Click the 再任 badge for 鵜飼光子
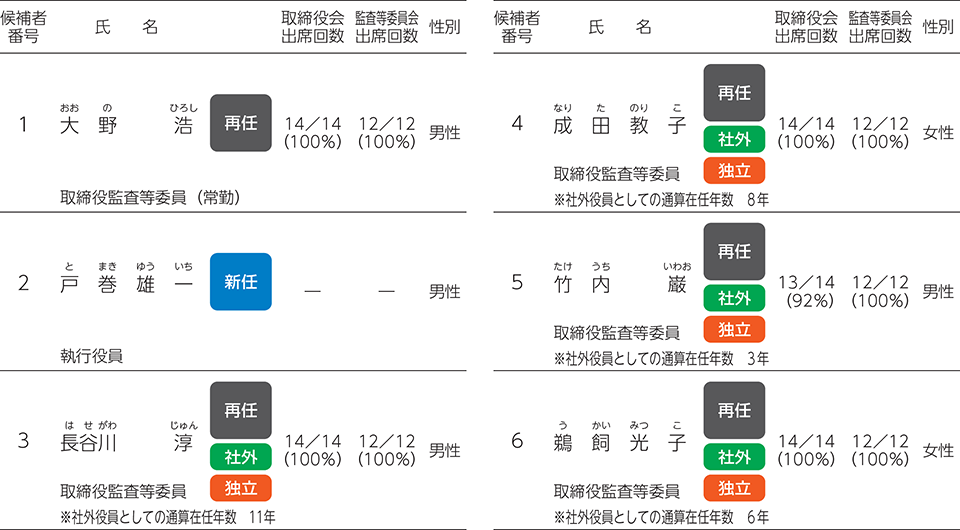Image resolution: width=960 pixels, height=530 pixels. [734, 410]
